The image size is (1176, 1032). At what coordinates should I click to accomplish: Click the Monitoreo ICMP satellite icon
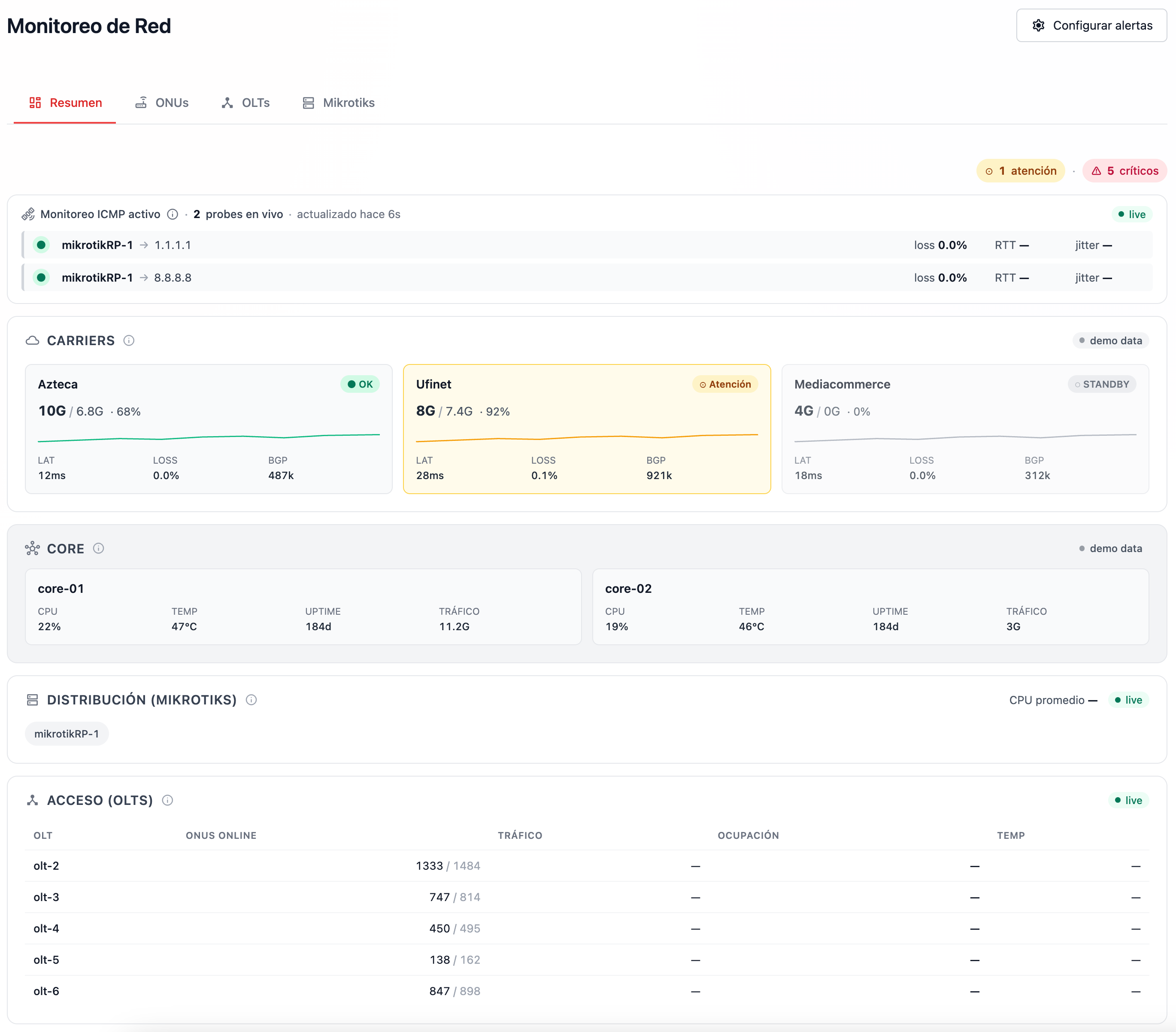(x=28, y=214)
